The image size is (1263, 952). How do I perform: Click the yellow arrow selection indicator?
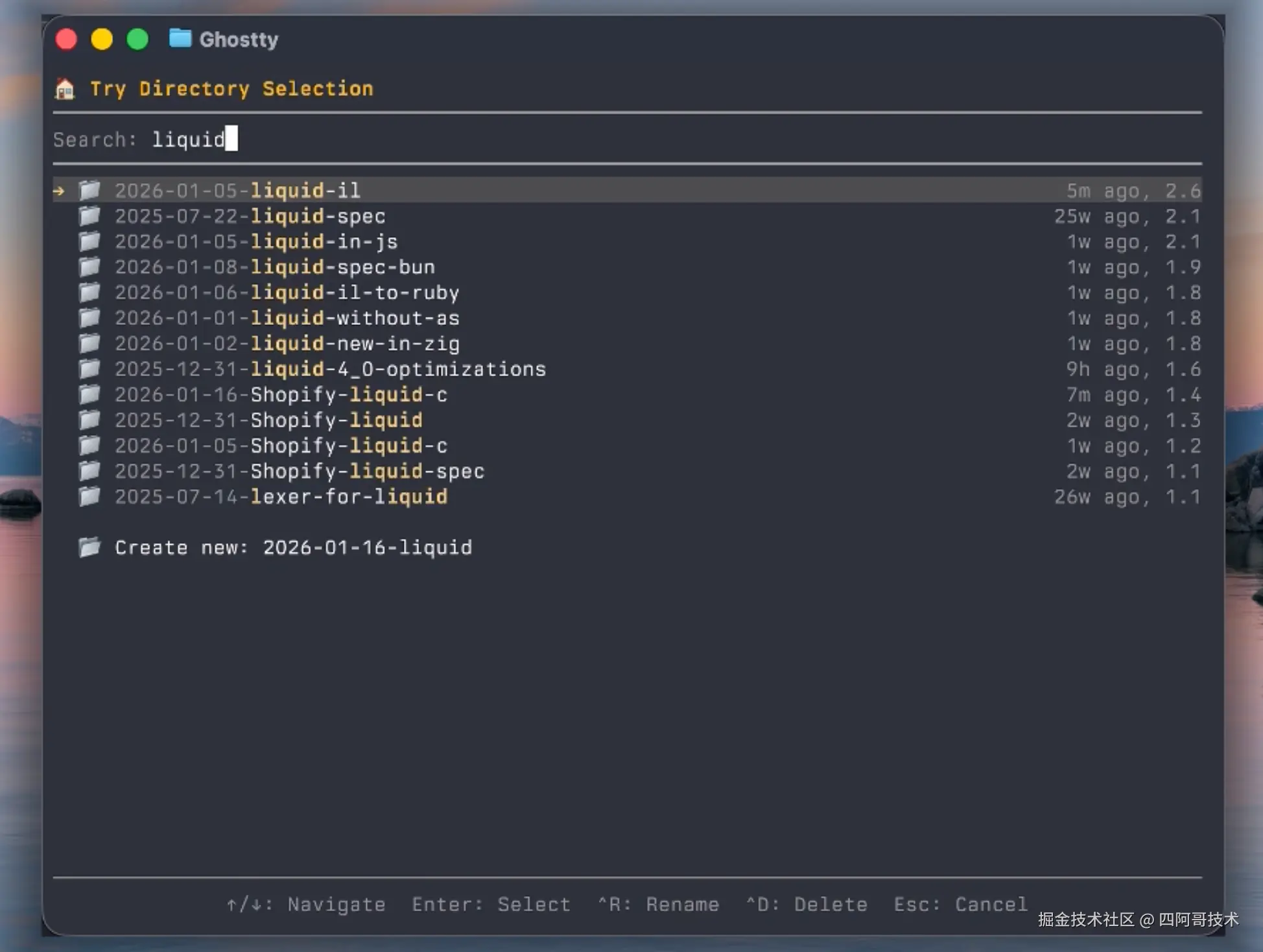[x=59, y=191]
